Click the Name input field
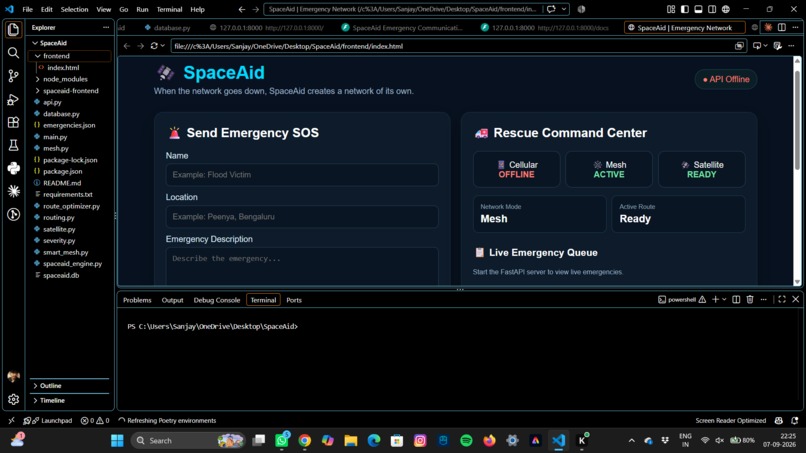The width and height of the screenshot is (806, 453). [302, 174]
